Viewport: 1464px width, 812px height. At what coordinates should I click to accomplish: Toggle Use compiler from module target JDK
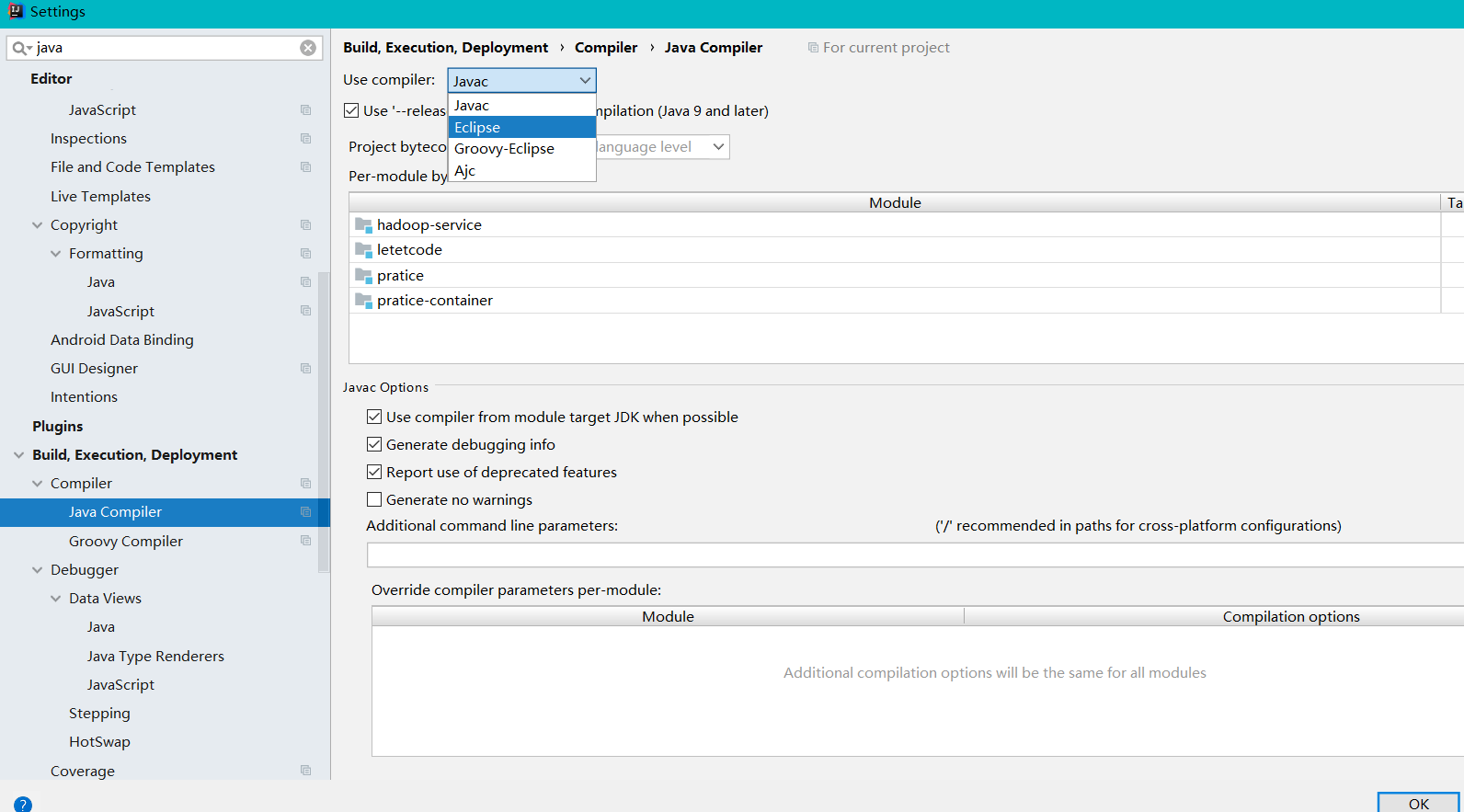coord(374,417)
